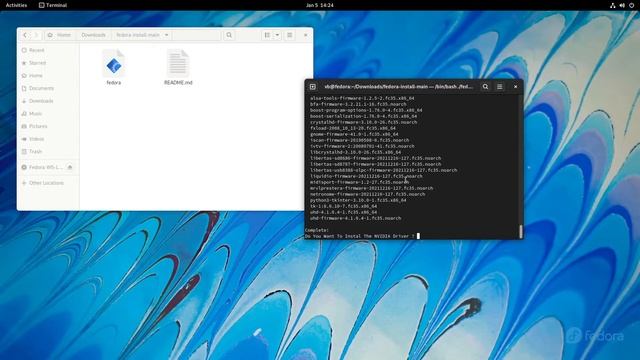Open the Terminal app menu in top bar
Screen dimensions: 640x360
point(53,5)
